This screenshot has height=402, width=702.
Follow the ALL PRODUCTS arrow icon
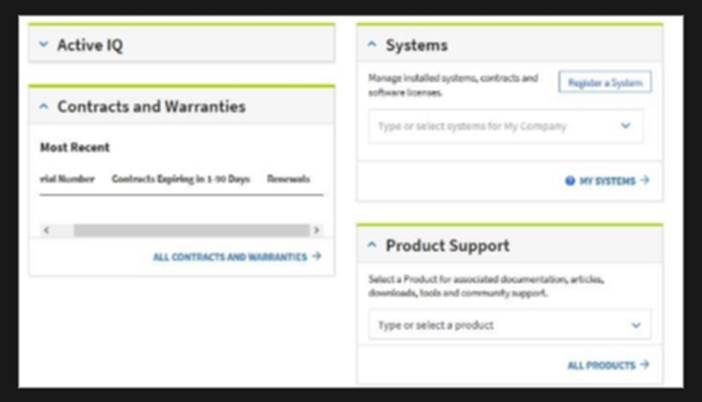coord(645,365)
